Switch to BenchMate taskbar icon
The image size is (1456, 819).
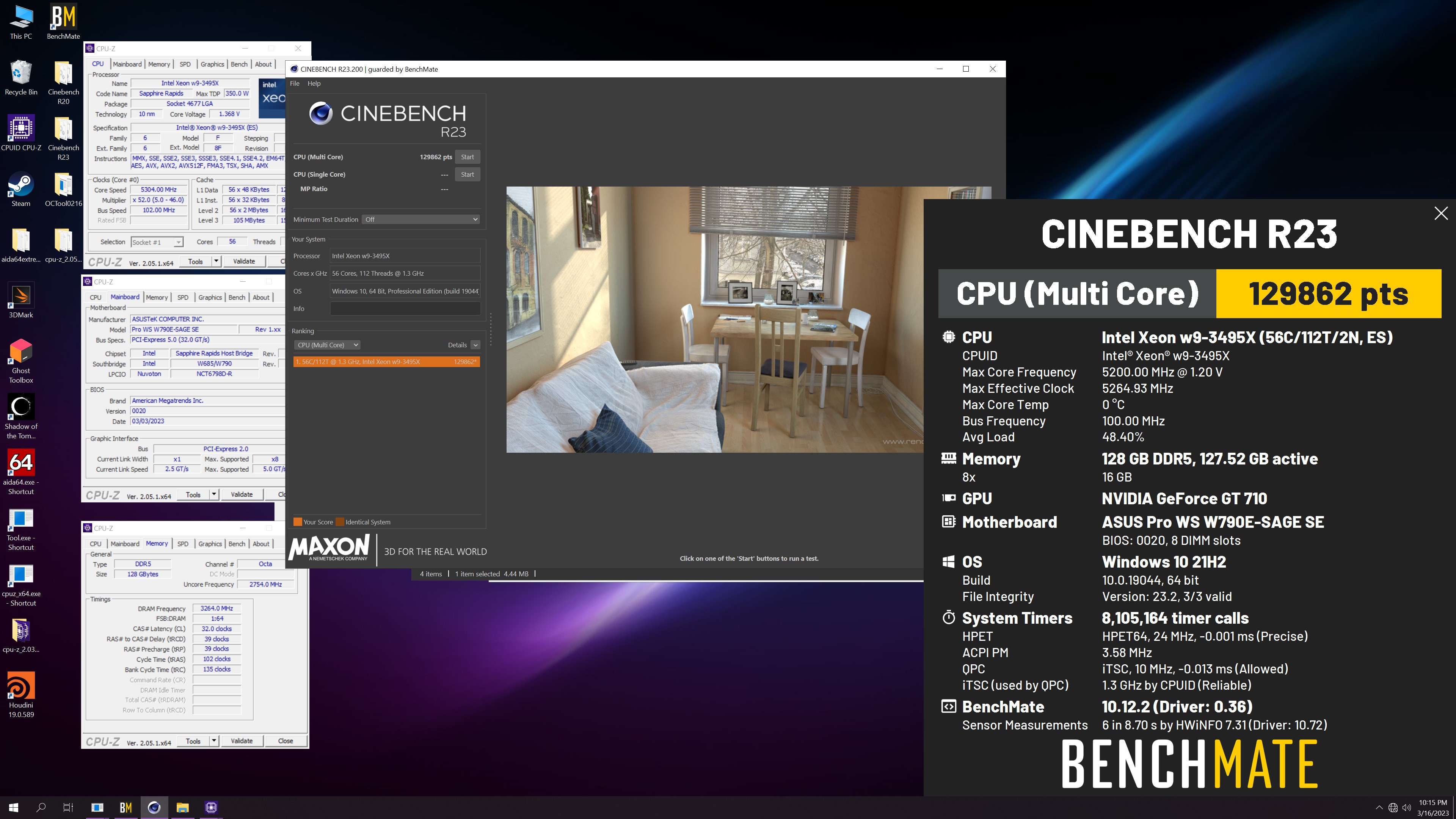click(x=126, y=807)
